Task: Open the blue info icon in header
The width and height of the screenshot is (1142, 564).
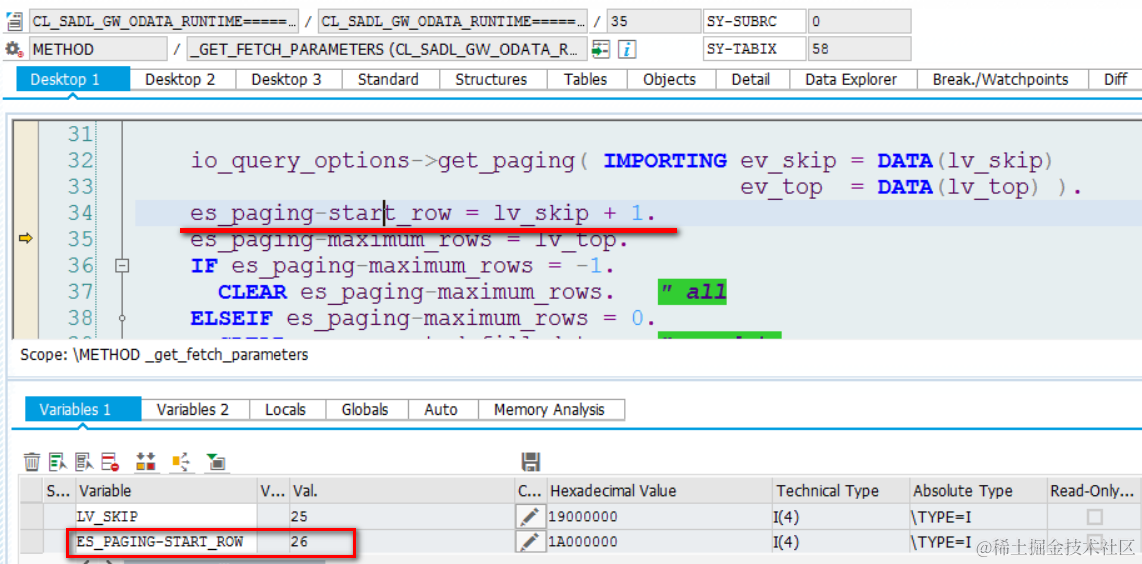Action: coord(627,50)
